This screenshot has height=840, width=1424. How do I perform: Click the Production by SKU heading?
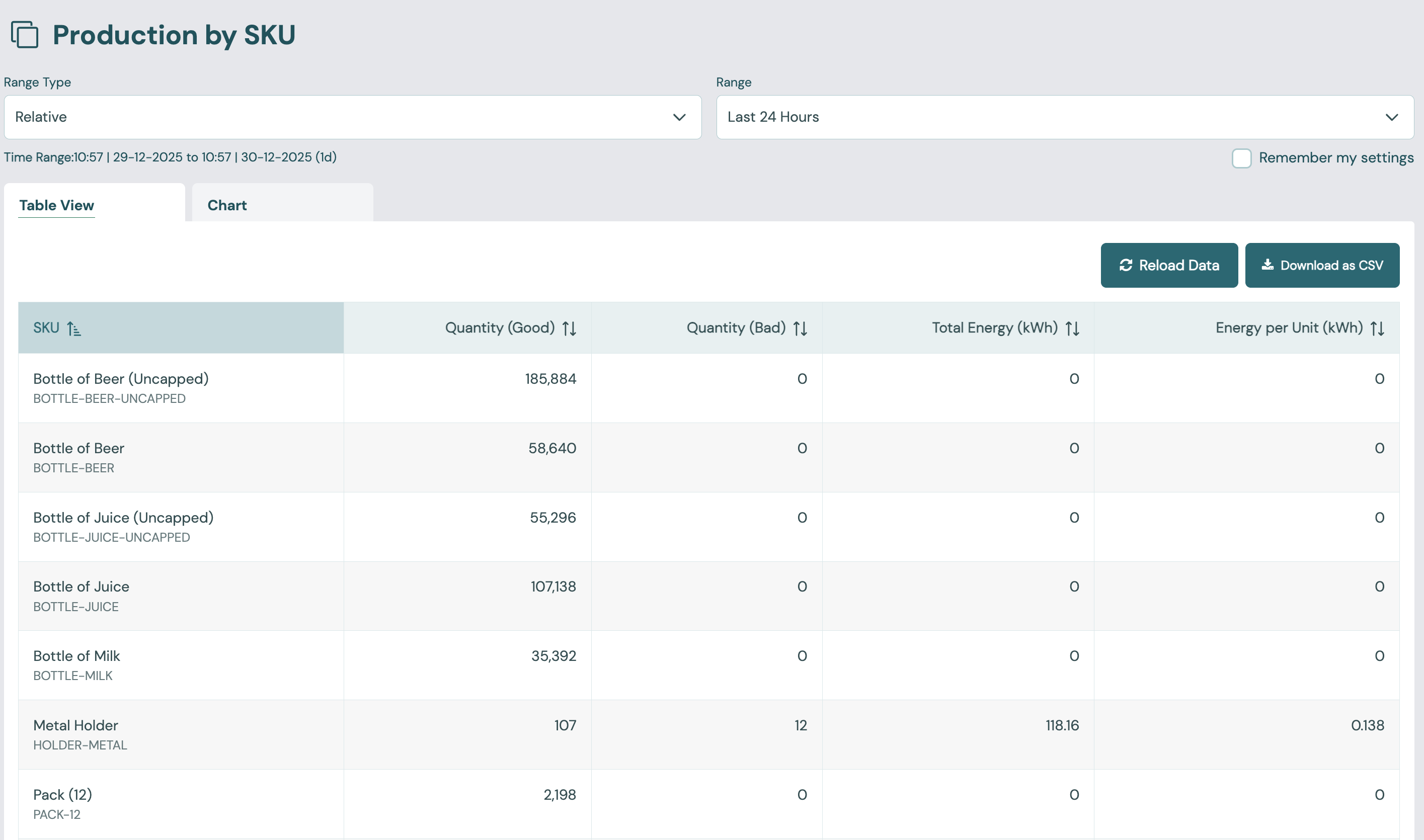click(x=174, y=35)
